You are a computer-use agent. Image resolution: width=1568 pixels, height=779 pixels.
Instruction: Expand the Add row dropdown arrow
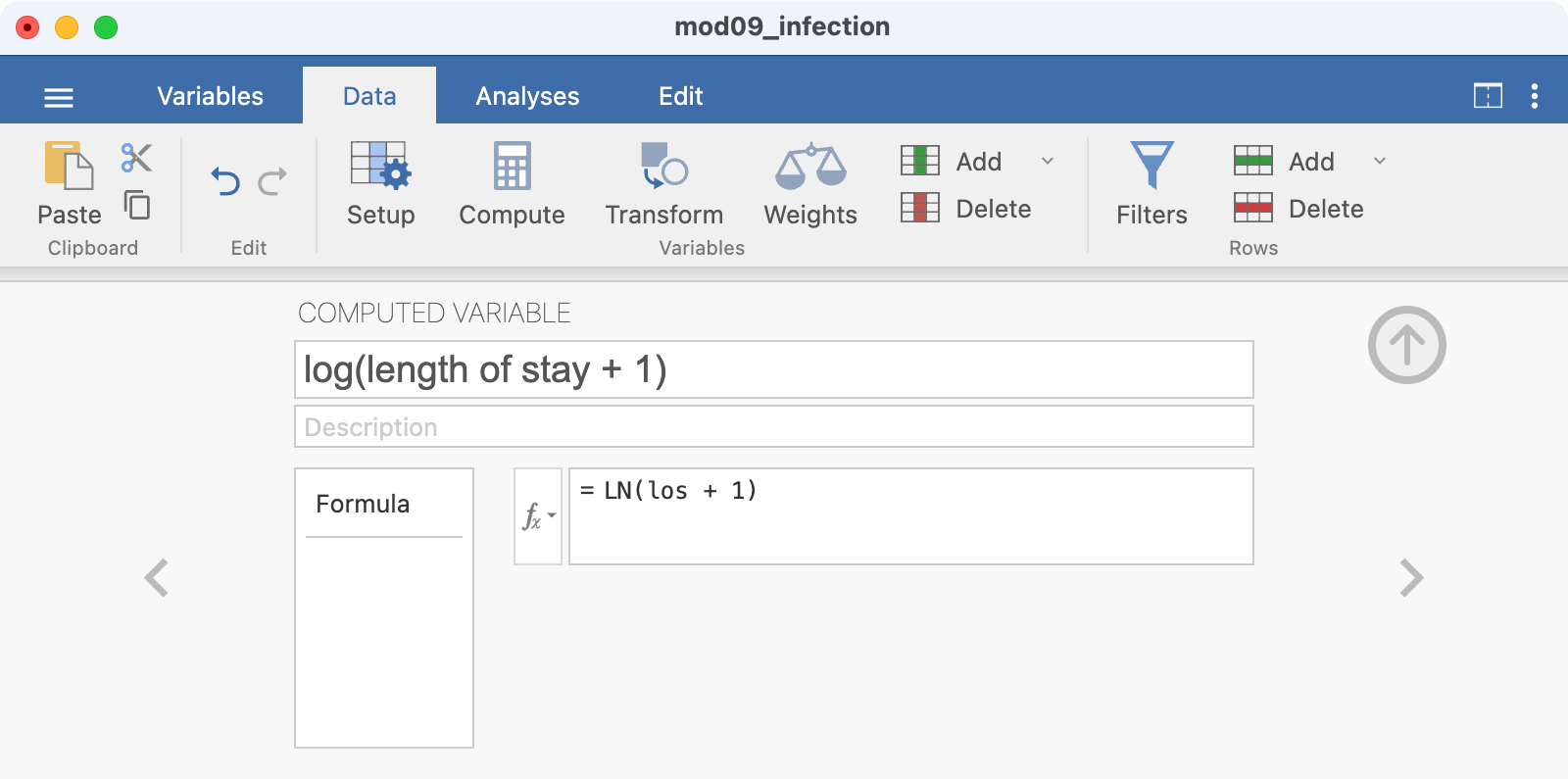[x=1380, y=161]
